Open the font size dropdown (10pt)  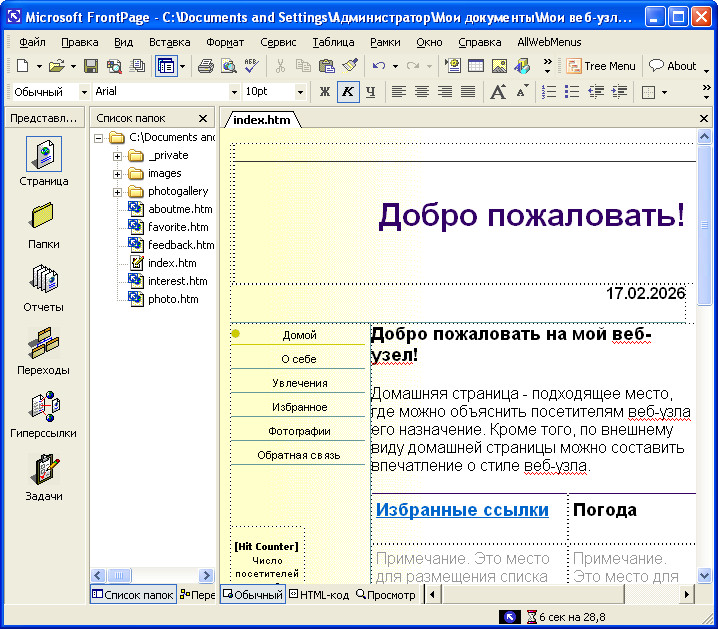(300, 92)
